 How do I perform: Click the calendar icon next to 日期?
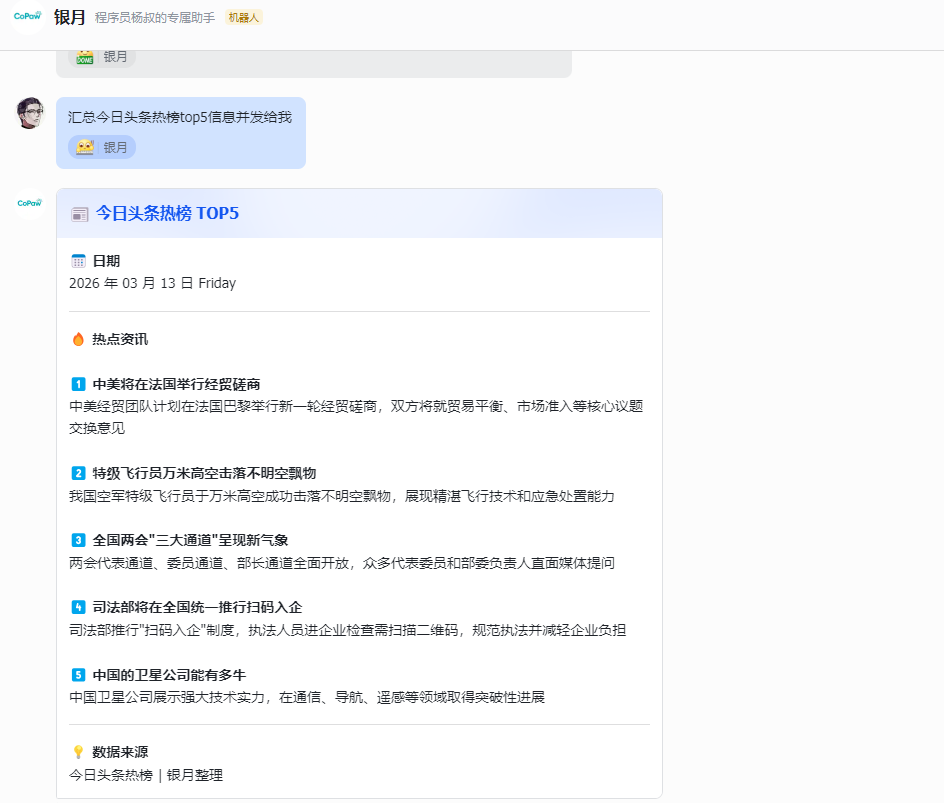point(78,261)
